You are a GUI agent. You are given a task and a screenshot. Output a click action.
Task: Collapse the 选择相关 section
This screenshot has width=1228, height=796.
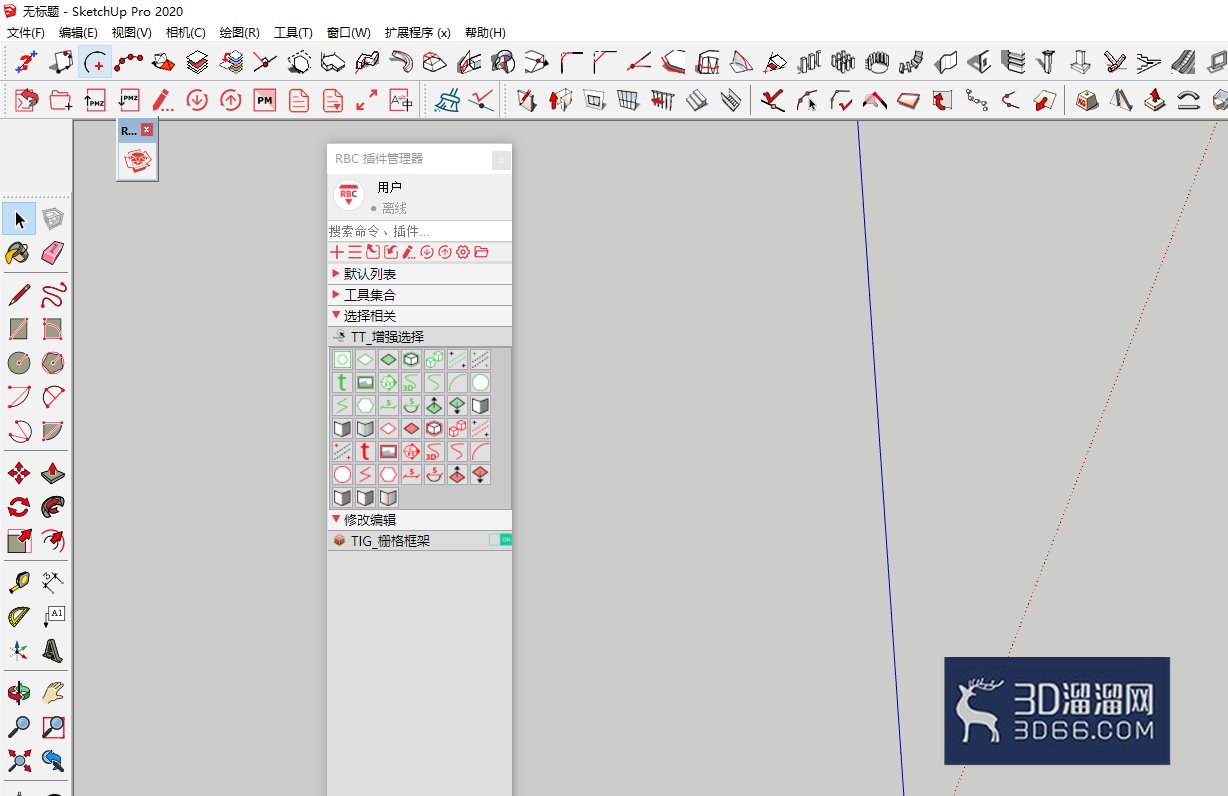pos(419,316)
